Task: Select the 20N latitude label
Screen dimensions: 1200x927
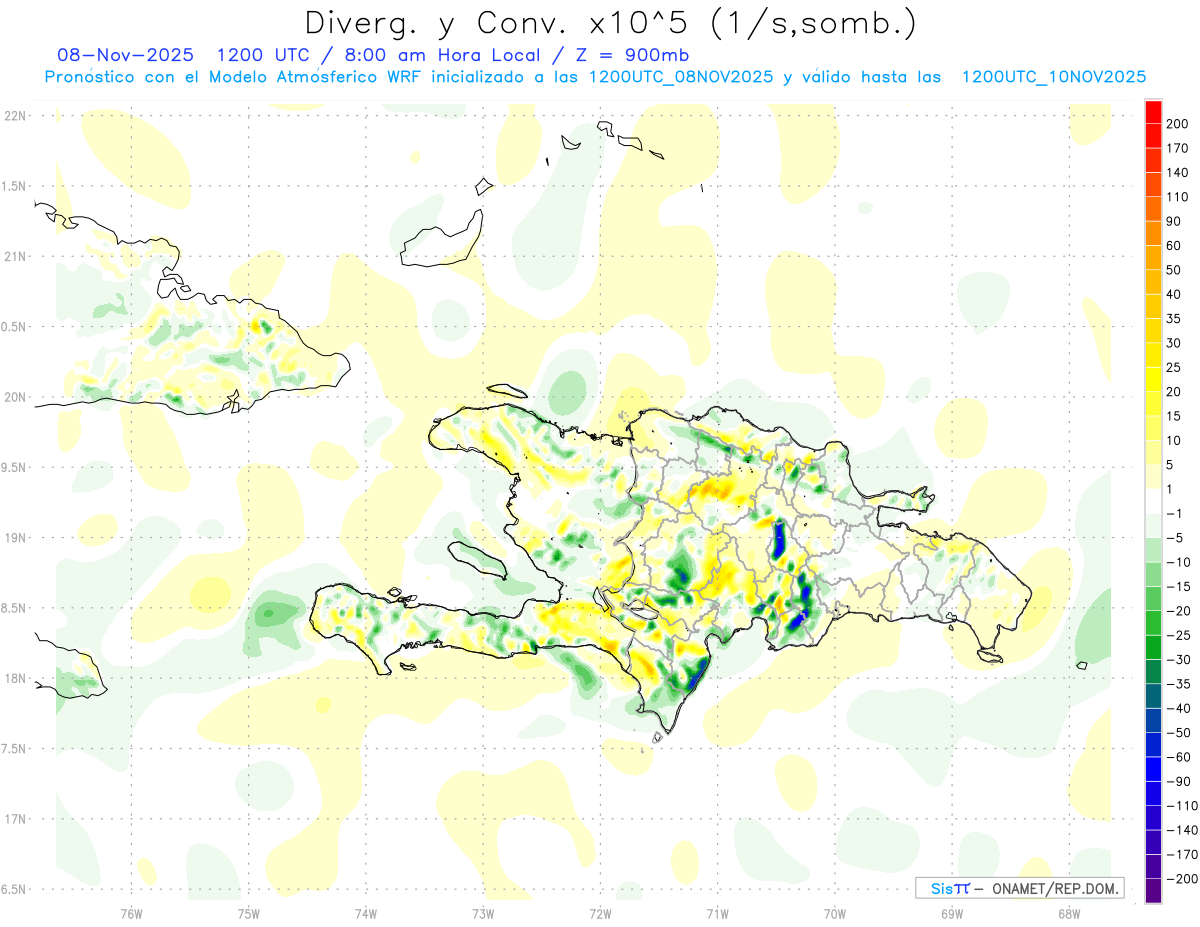Action: [x=15, y=397]
